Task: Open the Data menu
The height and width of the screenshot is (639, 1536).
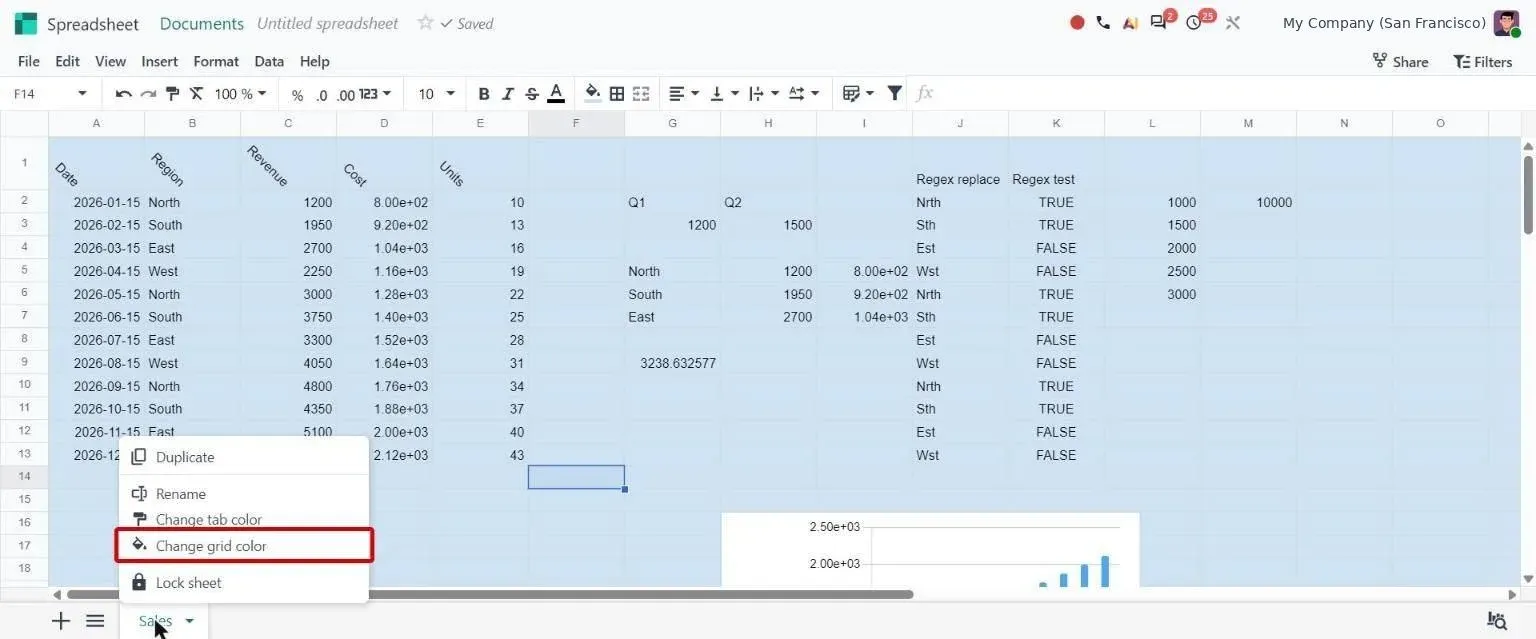Action: pyautogui.click(x=269, y=61)
